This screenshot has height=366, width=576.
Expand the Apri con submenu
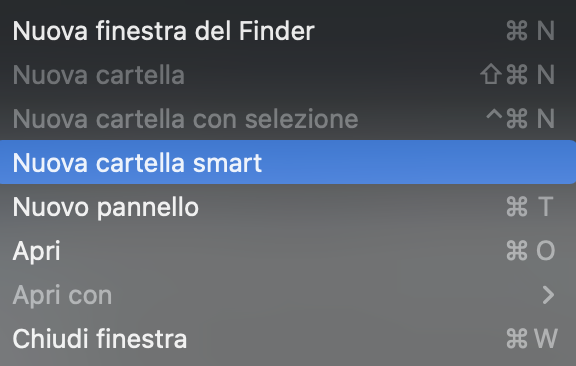(x=288, y=295)
